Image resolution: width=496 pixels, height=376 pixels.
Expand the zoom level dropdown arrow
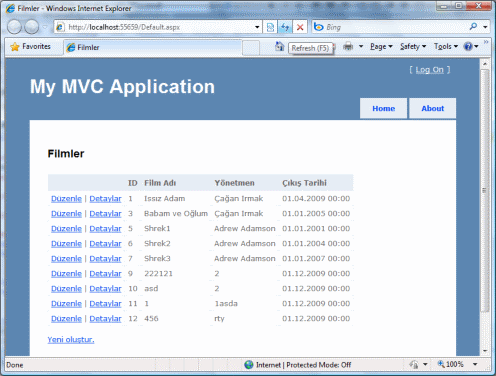(x=475, y=364)
